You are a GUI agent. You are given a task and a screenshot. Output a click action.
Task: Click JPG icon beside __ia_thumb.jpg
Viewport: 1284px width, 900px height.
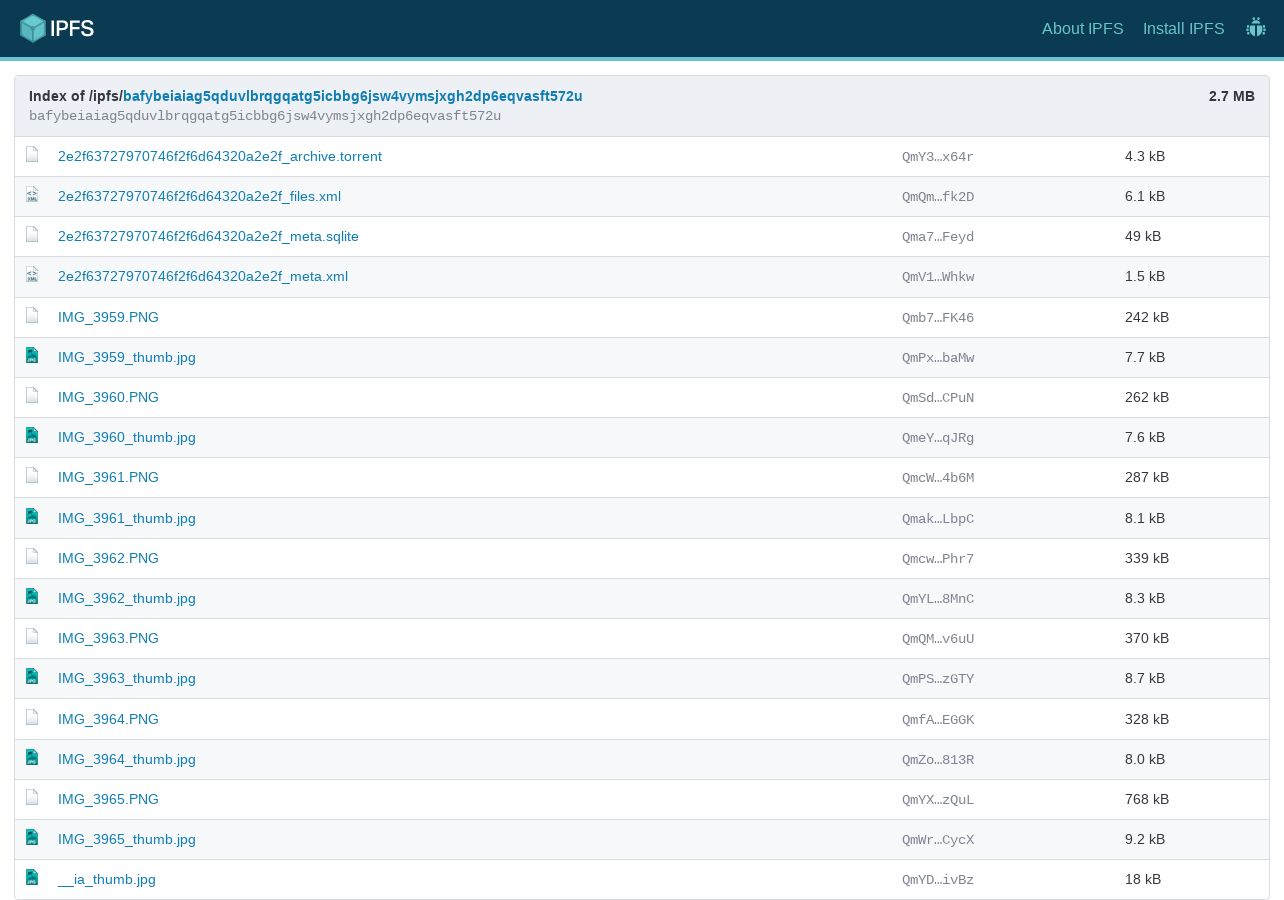(x=32, y=878)
